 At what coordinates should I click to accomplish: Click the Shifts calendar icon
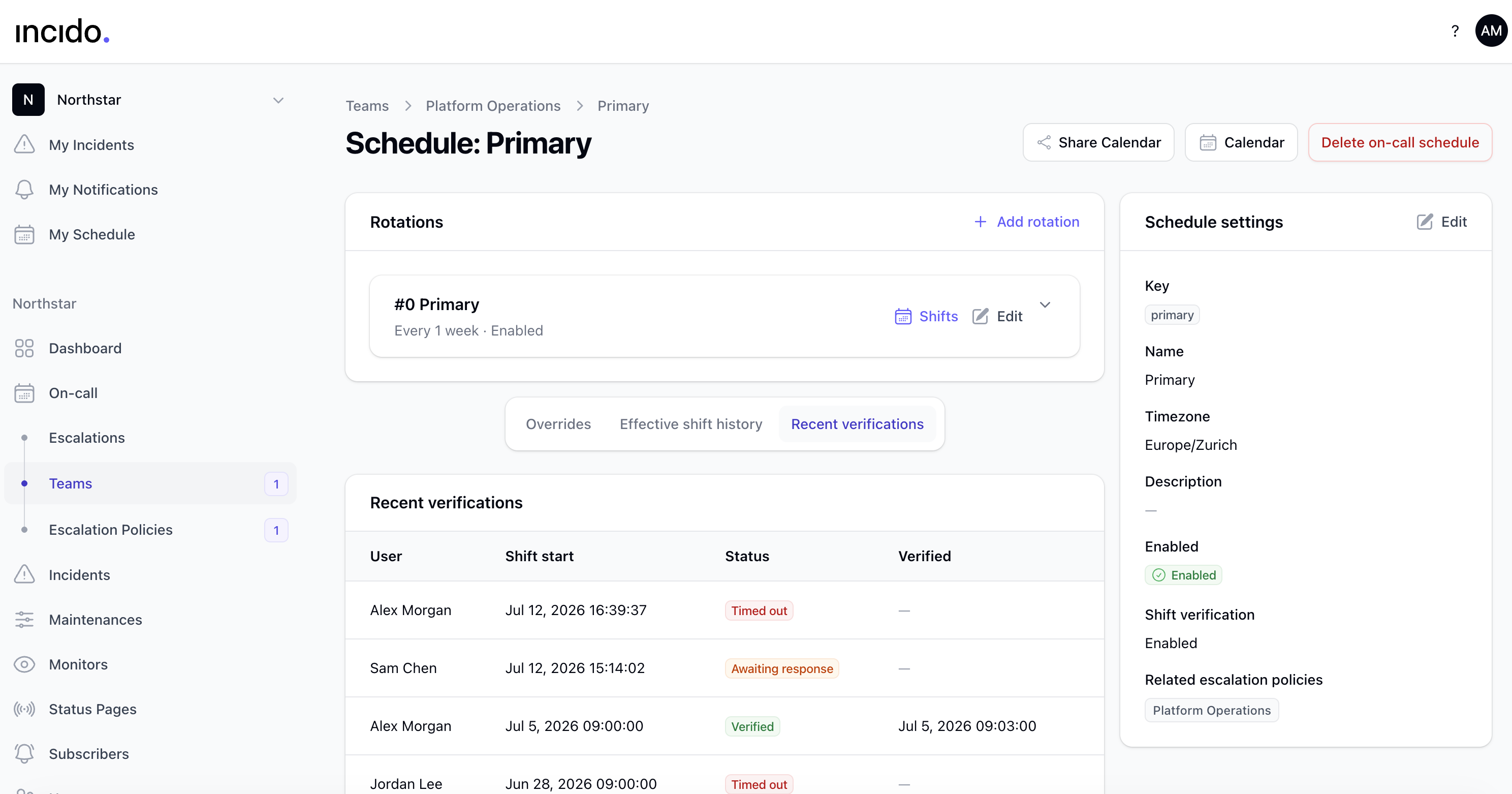(x=903, y=317)
